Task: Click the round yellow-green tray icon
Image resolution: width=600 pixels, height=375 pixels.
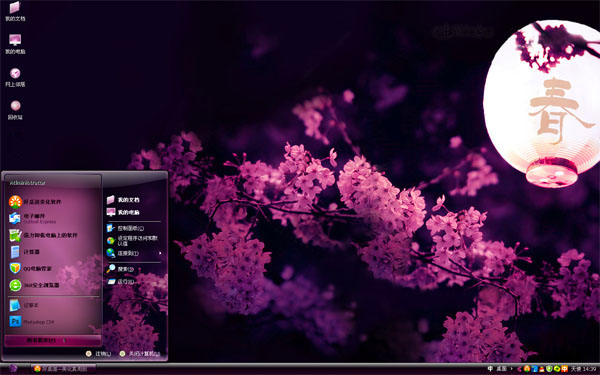Action: pos(557,369)
